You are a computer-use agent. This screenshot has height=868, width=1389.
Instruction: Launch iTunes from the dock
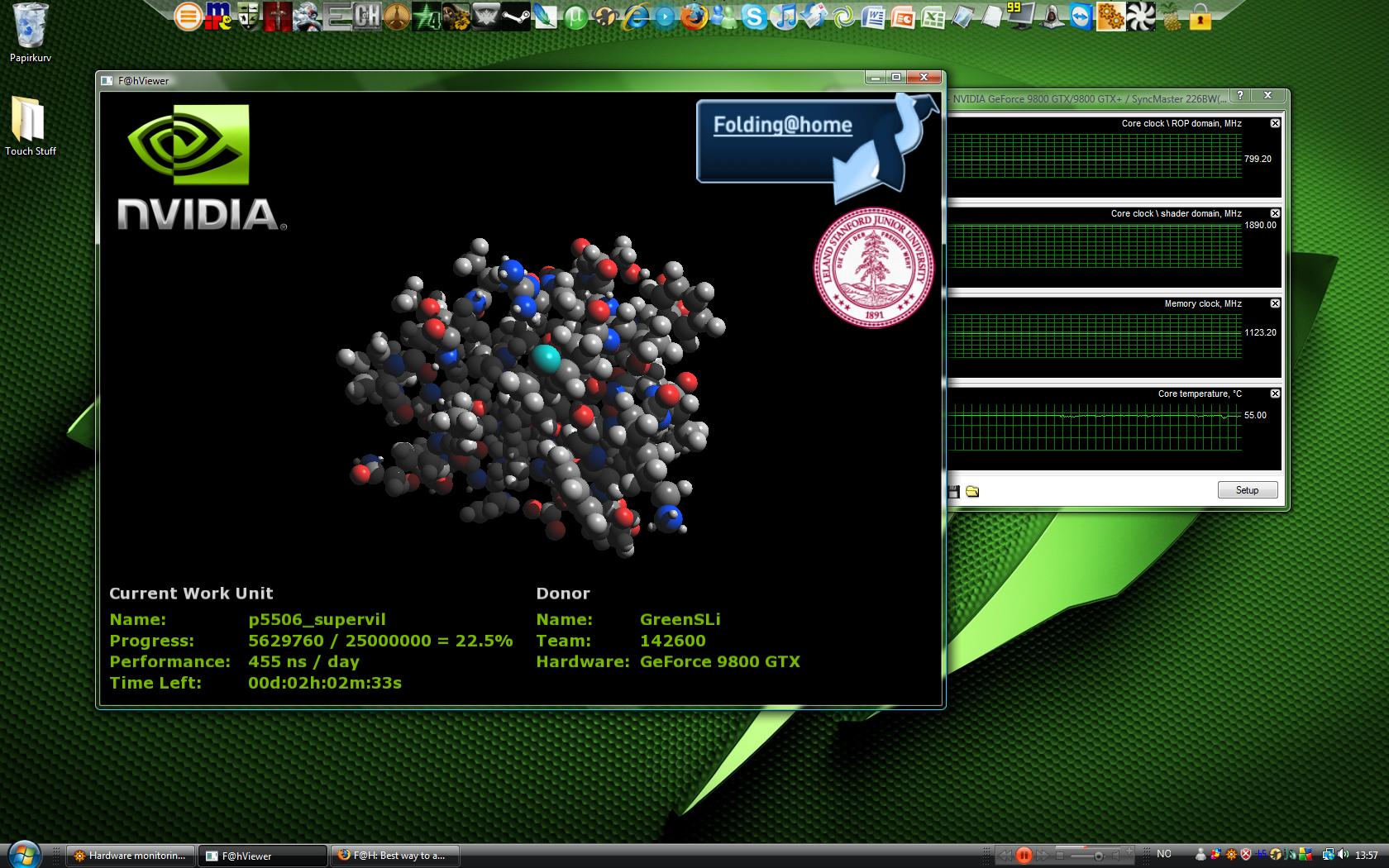pos(784,17)
